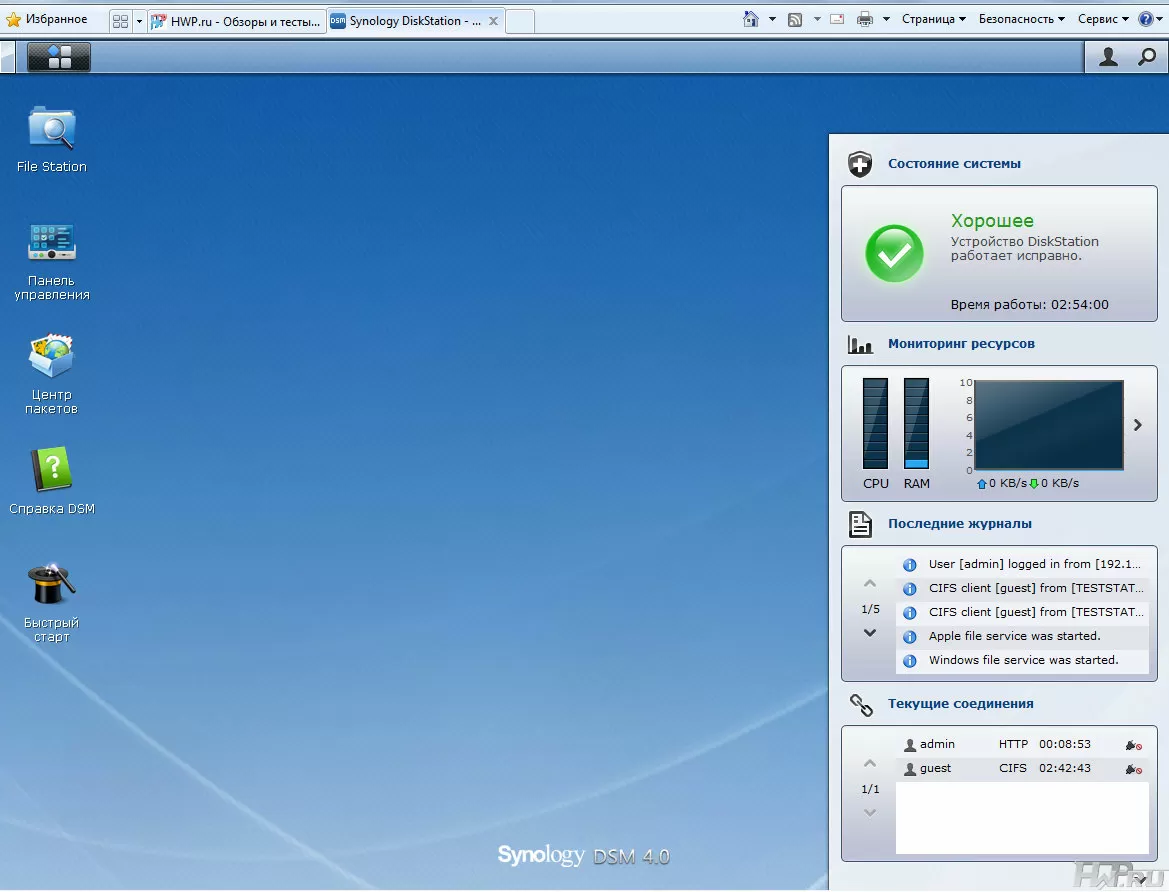Click the CPU usage bar

(x=875, y=424)
